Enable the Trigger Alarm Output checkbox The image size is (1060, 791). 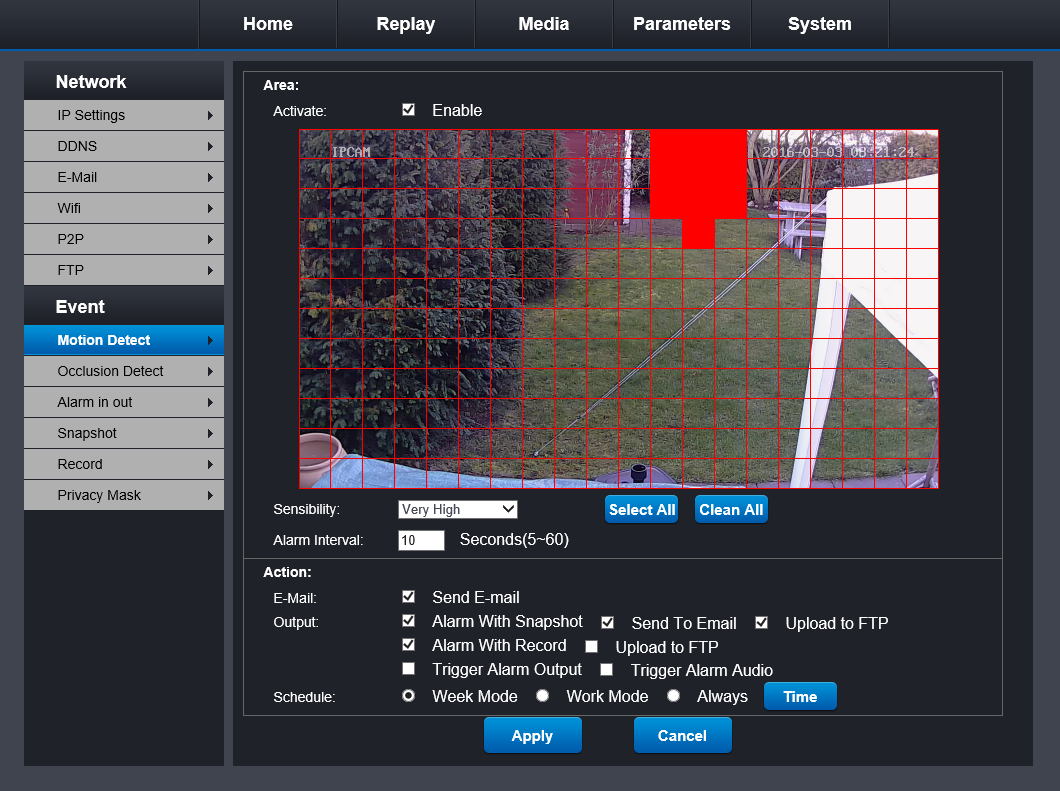(x=408, y=669)
